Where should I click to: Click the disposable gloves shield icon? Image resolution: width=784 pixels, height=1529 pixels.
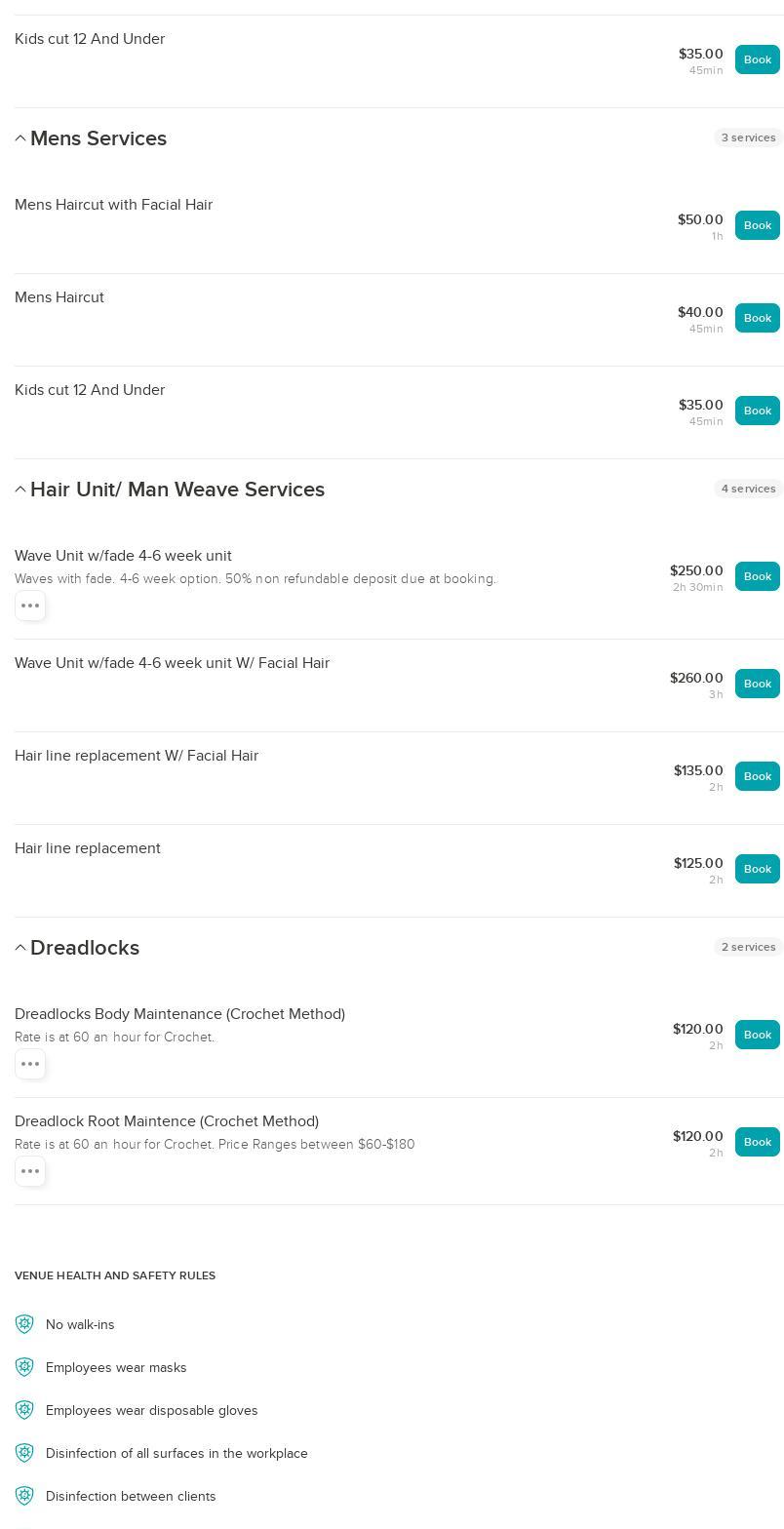coord(24,1410)
